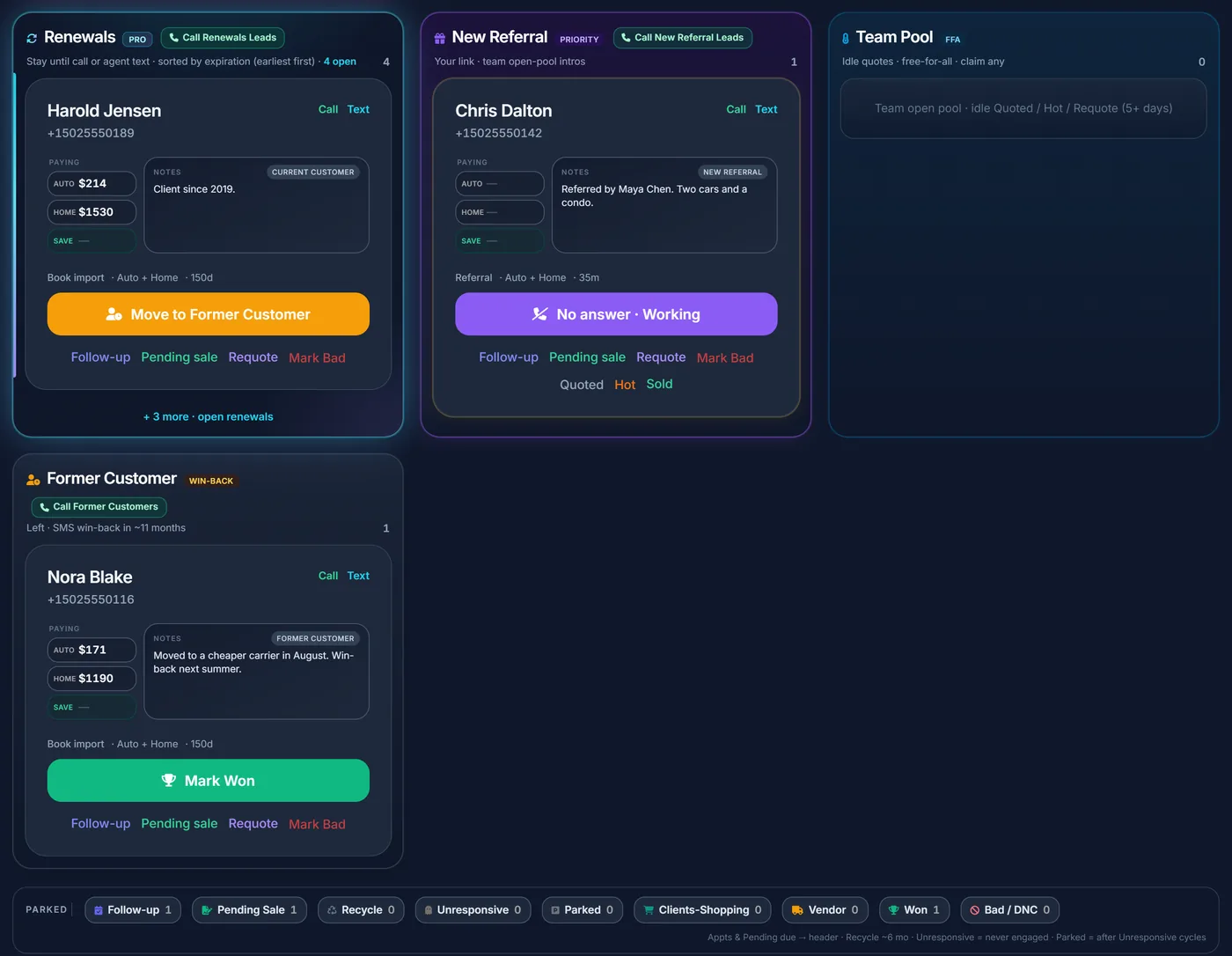
Task: Set Chris Dalton's status to Quoted
Action: (582, 385)
